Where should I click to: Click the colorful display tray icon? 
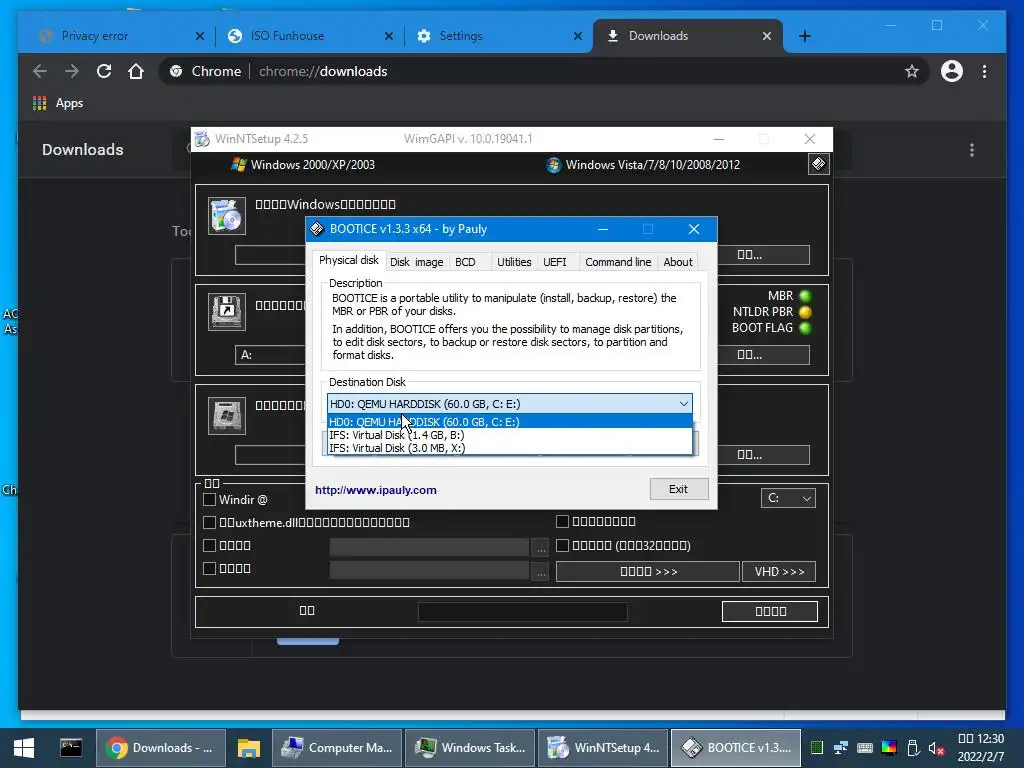coord(889,748)
